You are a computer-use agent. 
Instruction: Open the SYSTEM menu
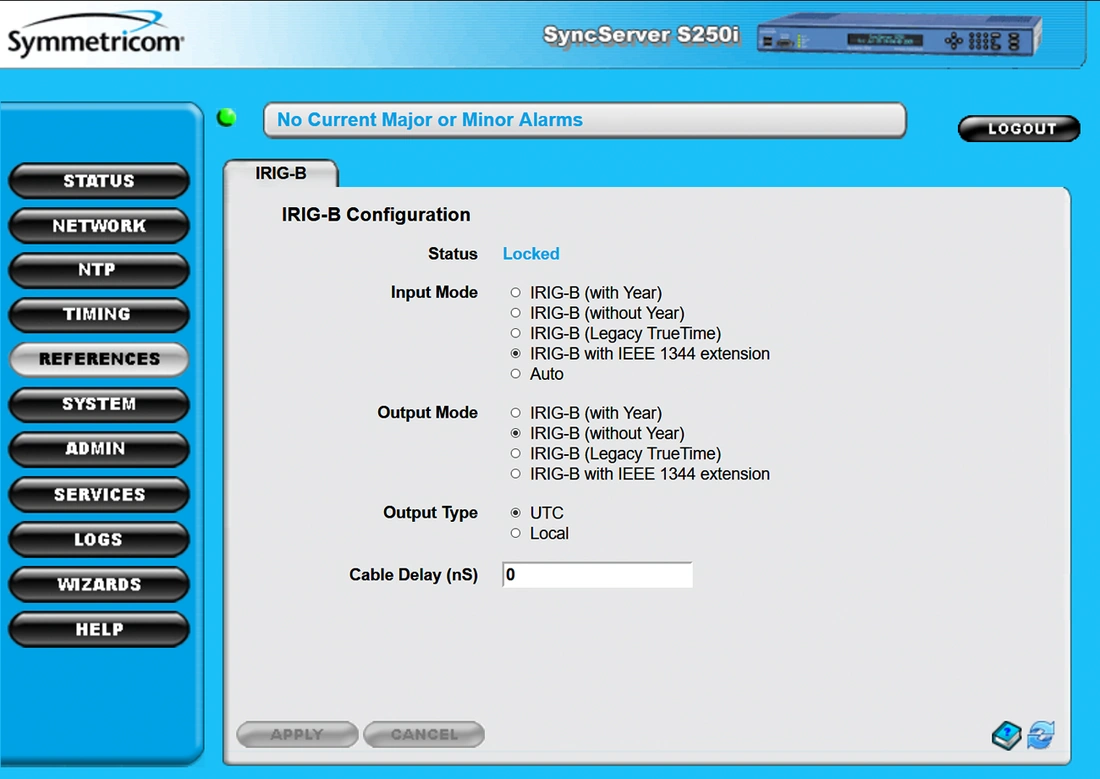(x=99, y=404)
